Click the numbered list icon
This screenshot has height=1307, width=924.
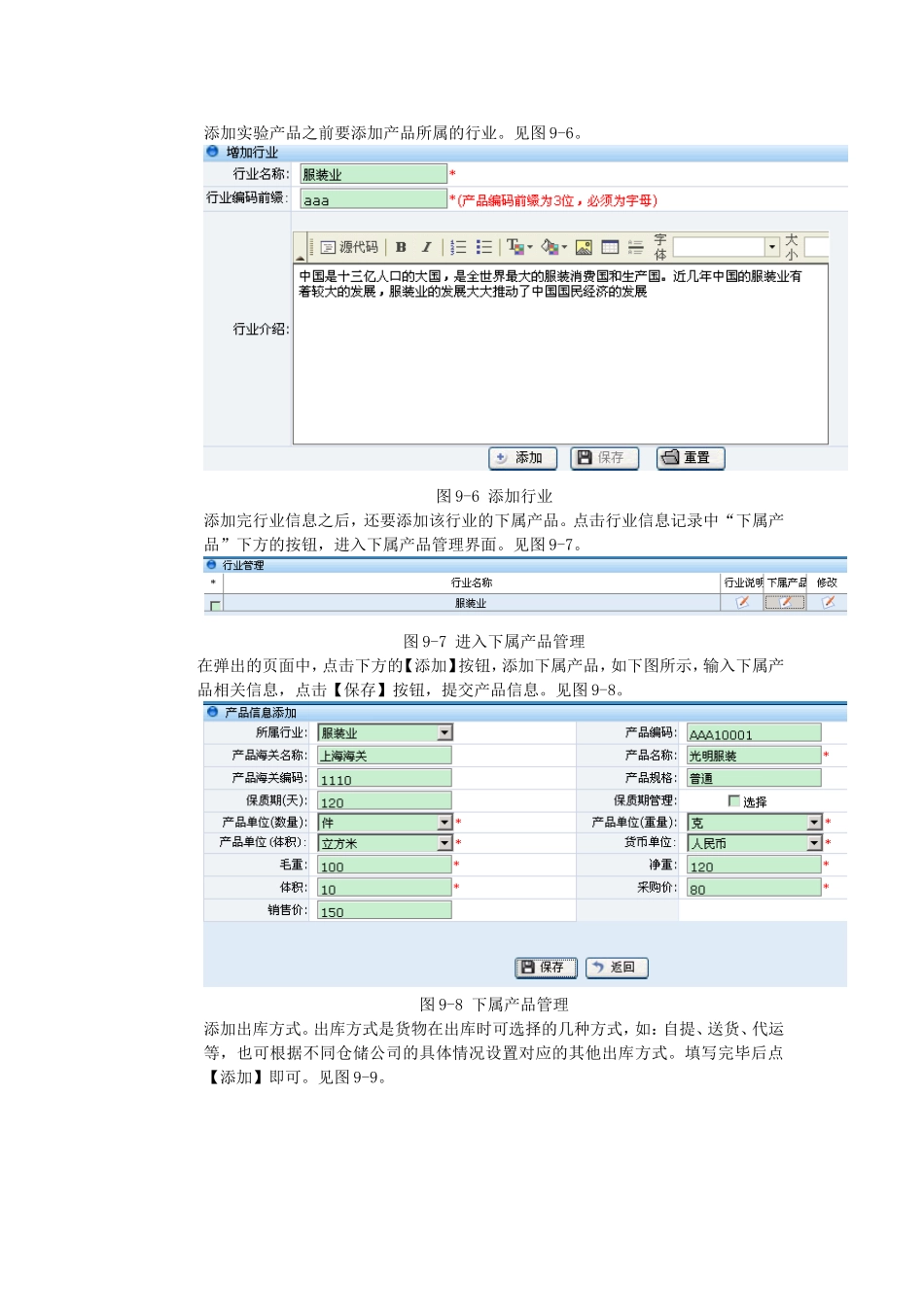pyautogui.click(x=458, y=246)
